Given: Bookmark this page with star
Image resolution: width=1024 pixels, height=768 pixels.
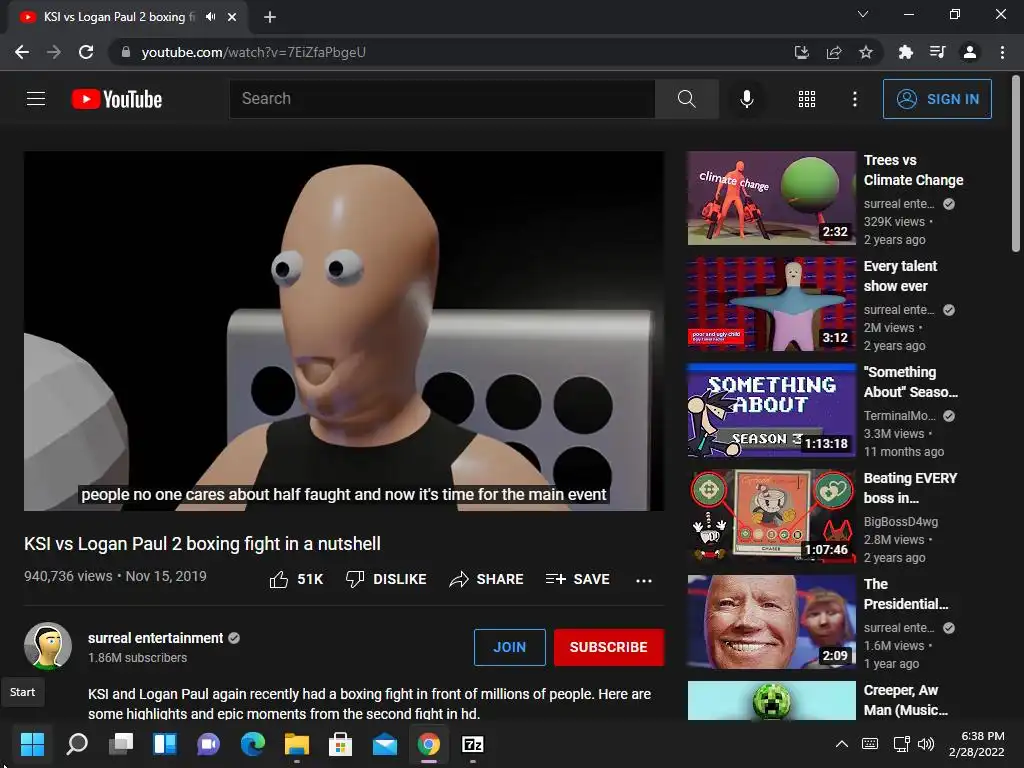Looking at the screenshot, I should click(866, 52).
